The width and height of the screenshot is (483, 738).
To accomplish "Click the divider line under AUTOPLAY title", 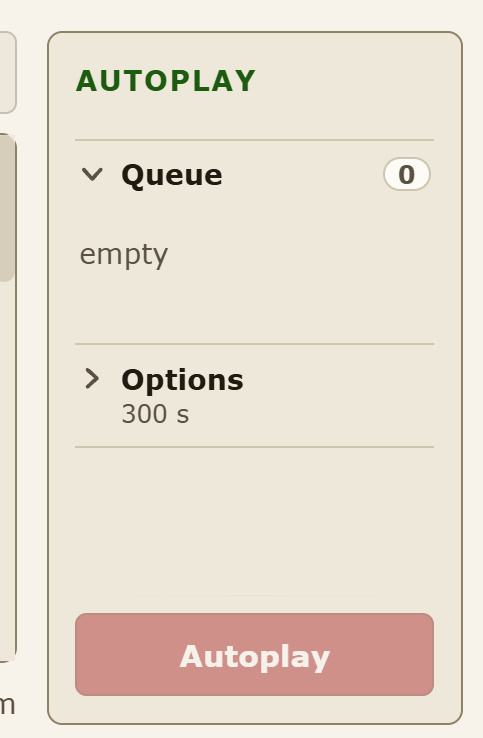I will point(254,140).
